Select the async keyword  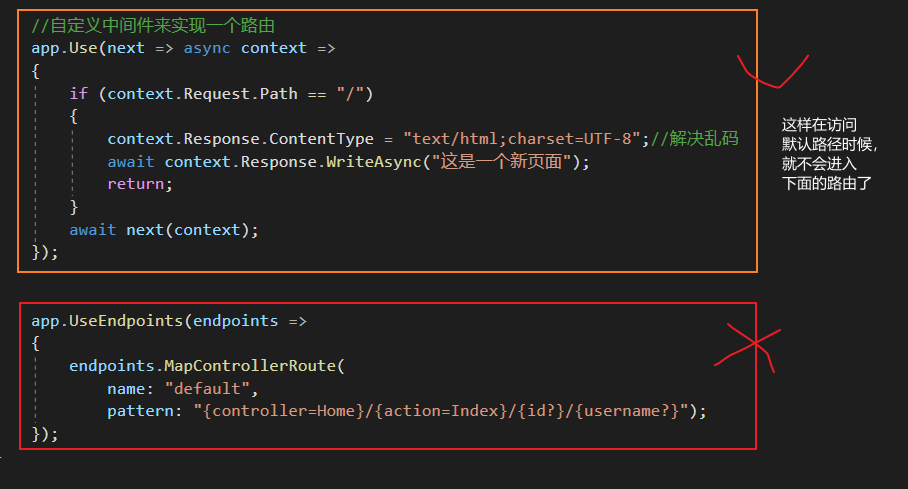tap(207, 48)
